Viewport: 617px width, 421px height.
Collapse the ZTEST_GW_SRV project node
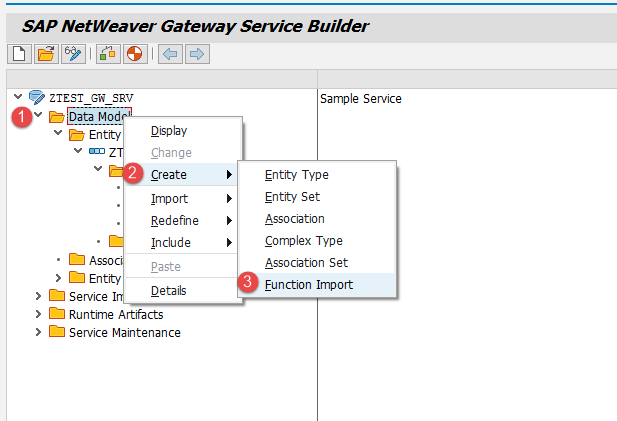pyautogui.click(x=18, y=98)
